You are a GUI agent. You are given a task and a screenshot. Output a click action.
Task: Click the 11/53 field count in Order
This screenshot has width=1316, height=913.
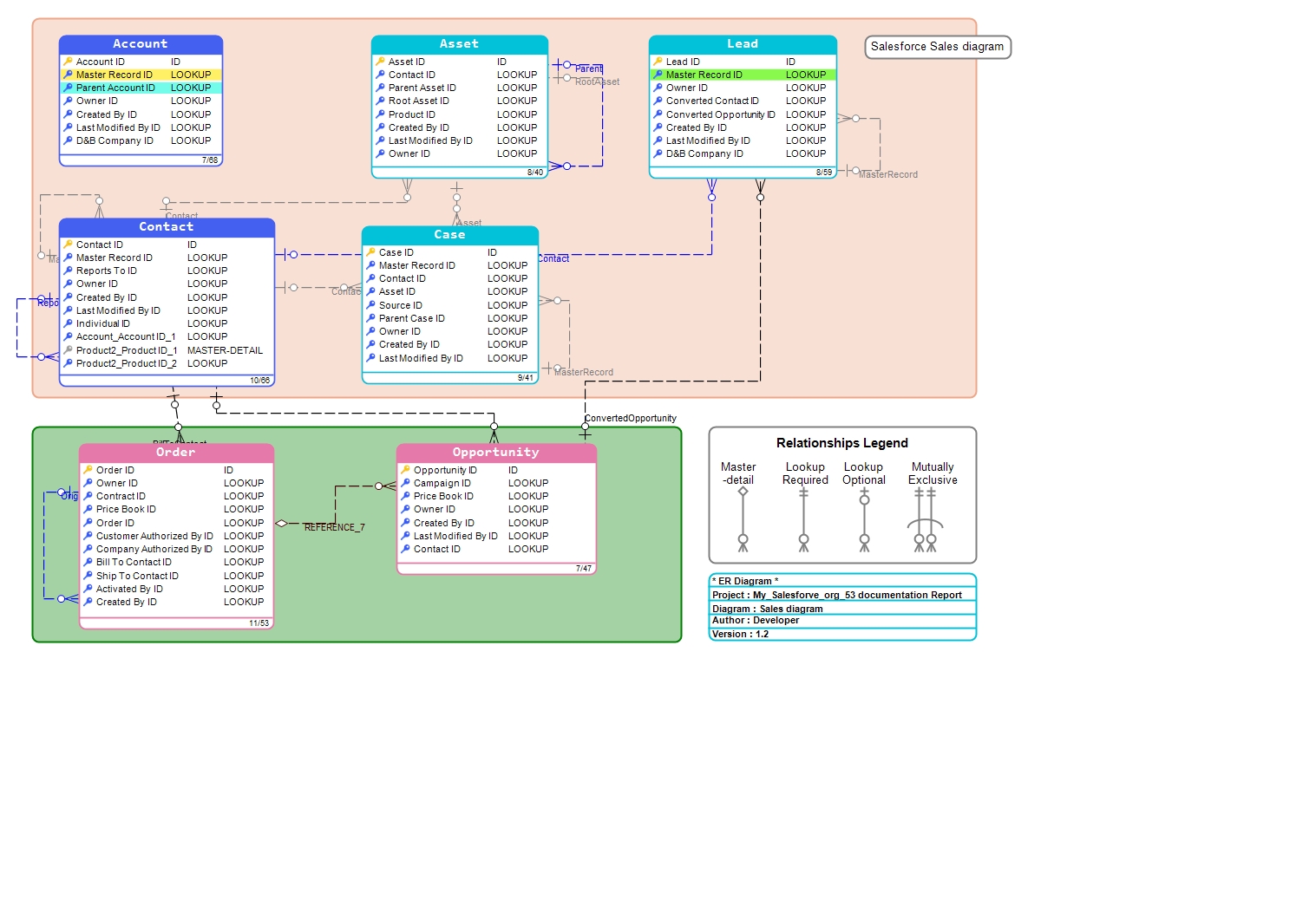pos(259,623)
